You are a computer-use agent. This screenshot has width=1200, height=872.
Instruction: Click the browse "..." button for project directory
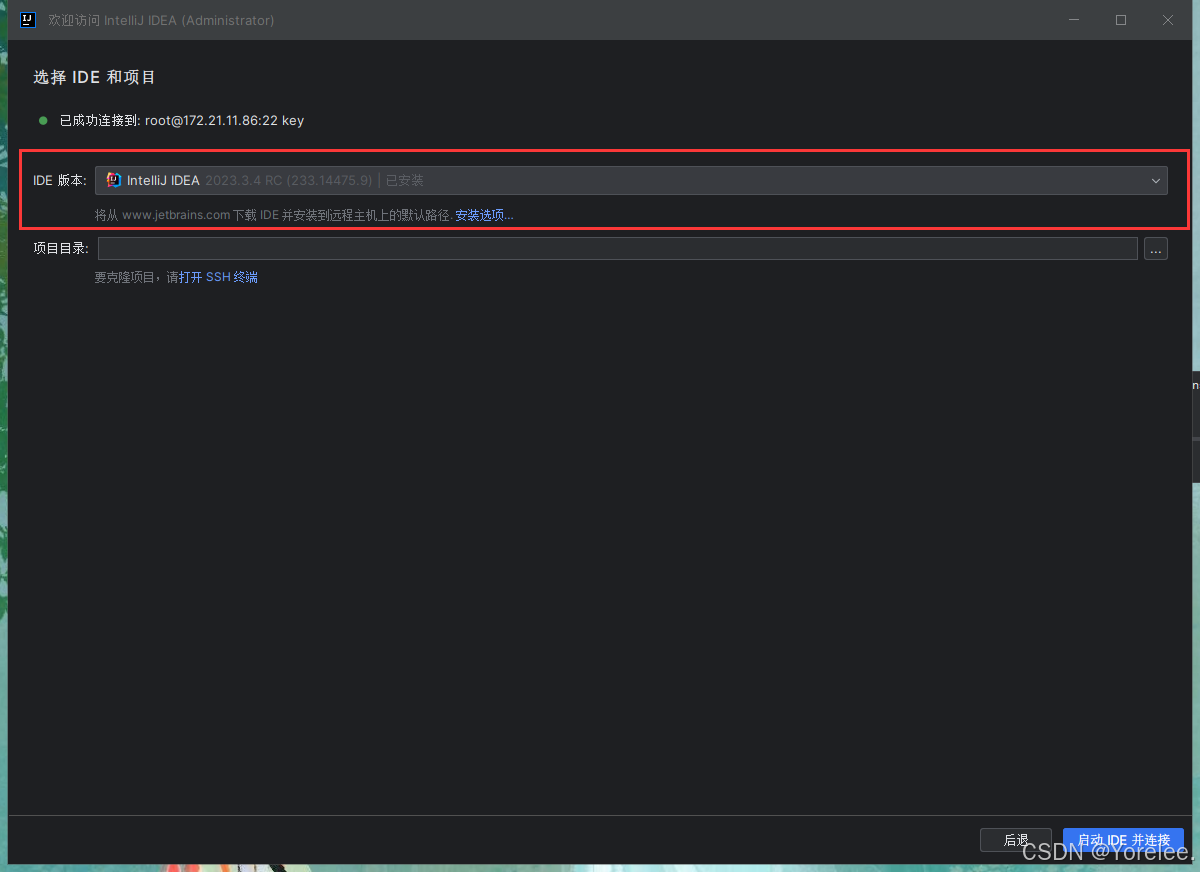(x=1155, y=248)
